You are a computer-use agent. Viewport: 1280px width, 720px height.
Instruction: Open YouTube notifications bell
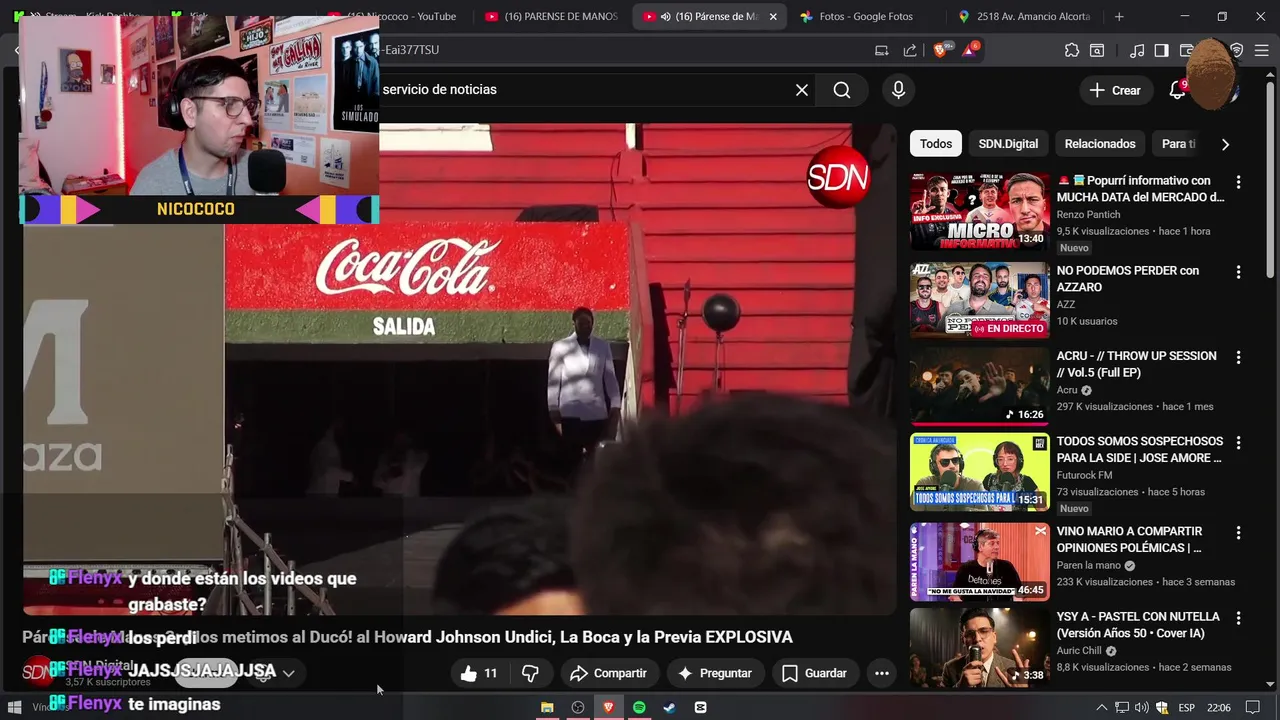pos(1178,90)
